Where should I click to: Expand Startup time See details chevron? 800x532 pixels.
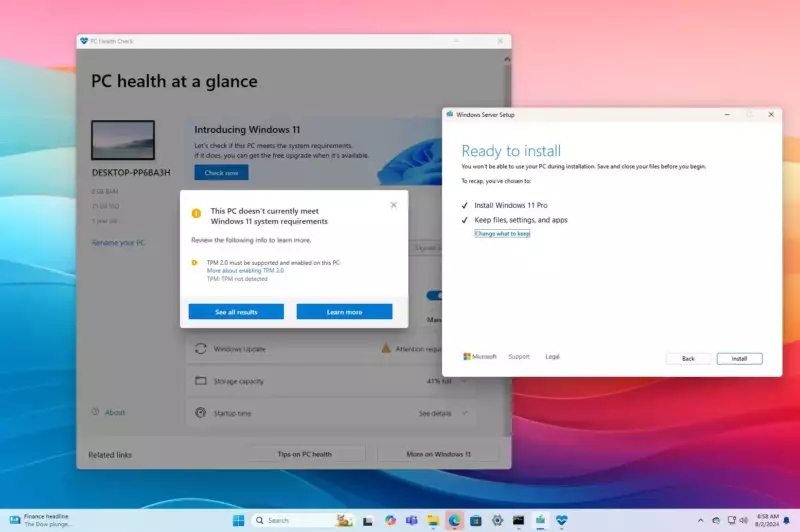click(464, 413)
